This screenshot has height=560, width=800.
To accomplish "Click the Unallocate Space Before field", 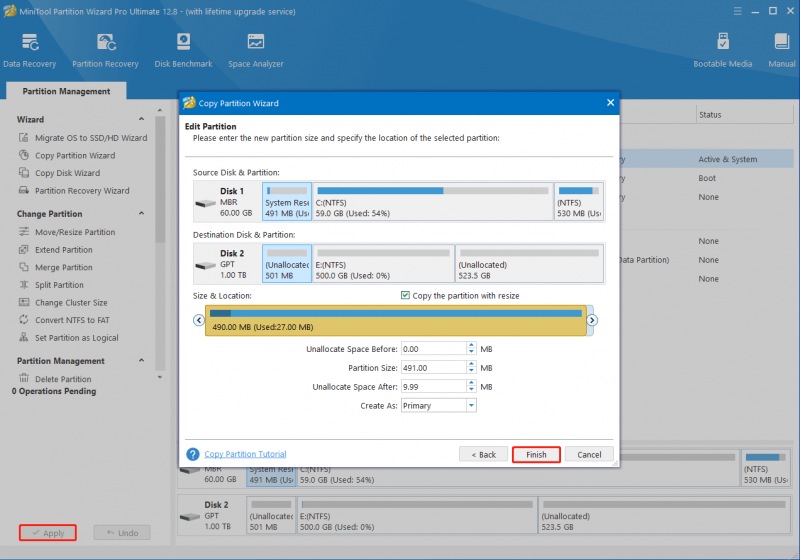I will [434, 349].
